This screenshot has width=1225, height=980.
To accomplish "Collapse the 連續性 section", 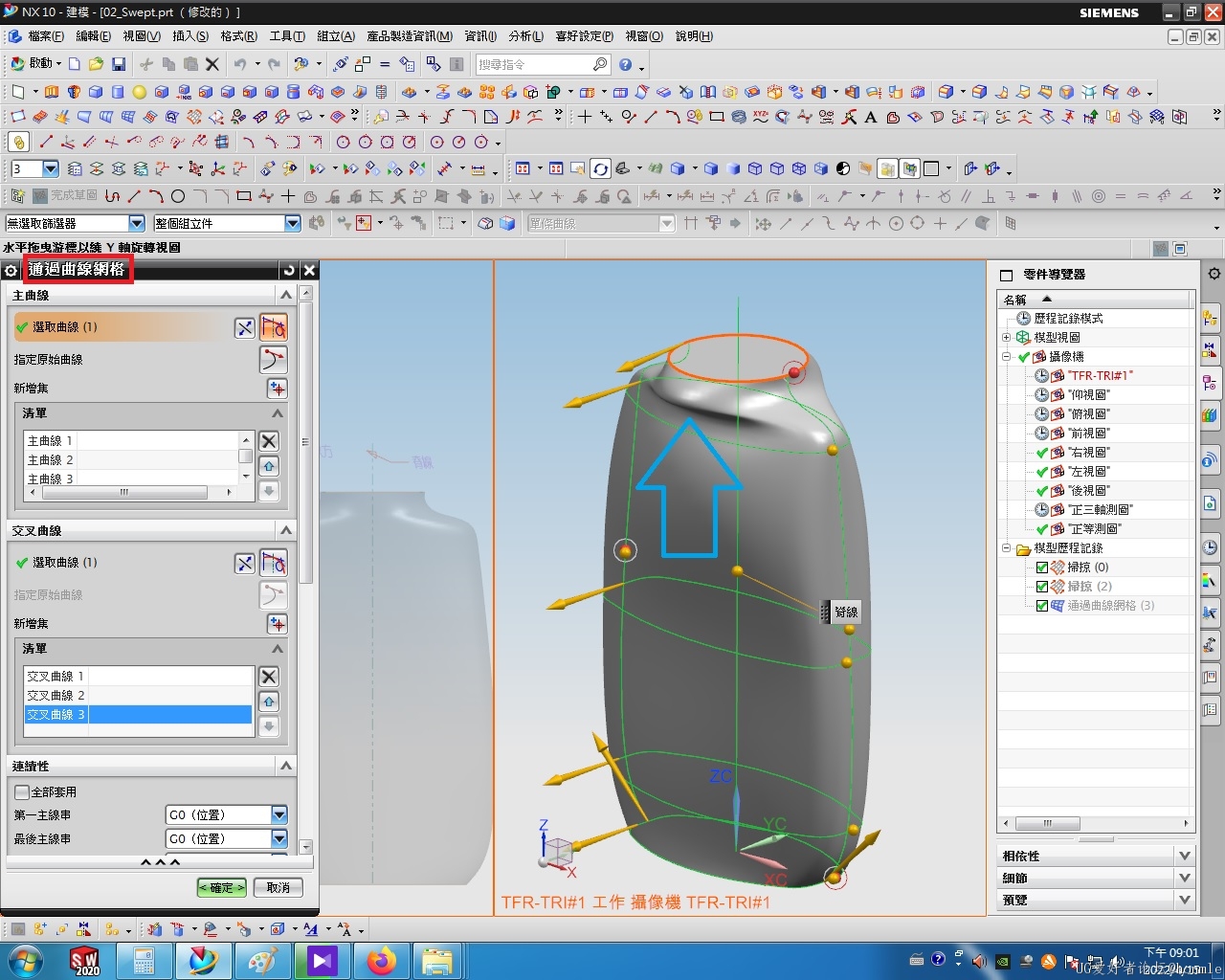I will (x=285, y=766).
